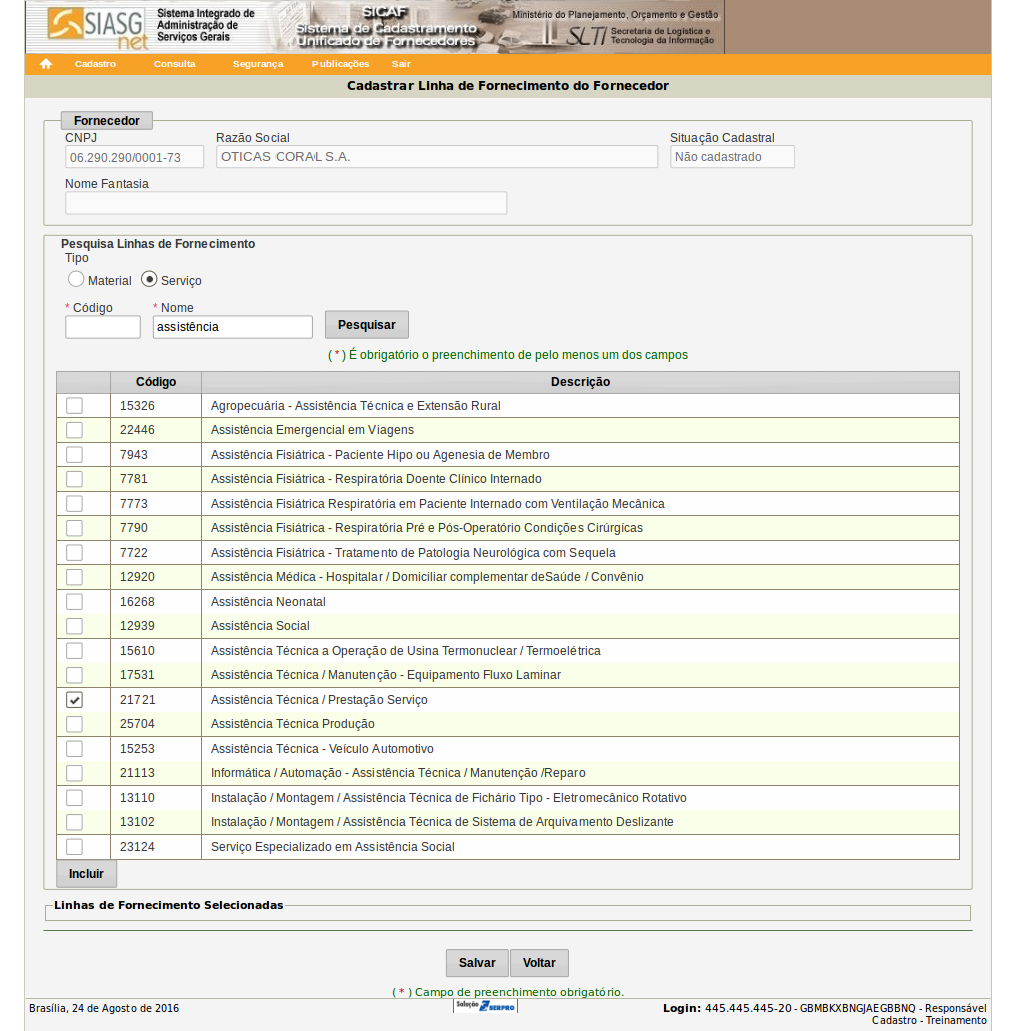Click description 'Assistência Neonatal'
The image size is (1016, 1031).
click(x=268, y=602)
